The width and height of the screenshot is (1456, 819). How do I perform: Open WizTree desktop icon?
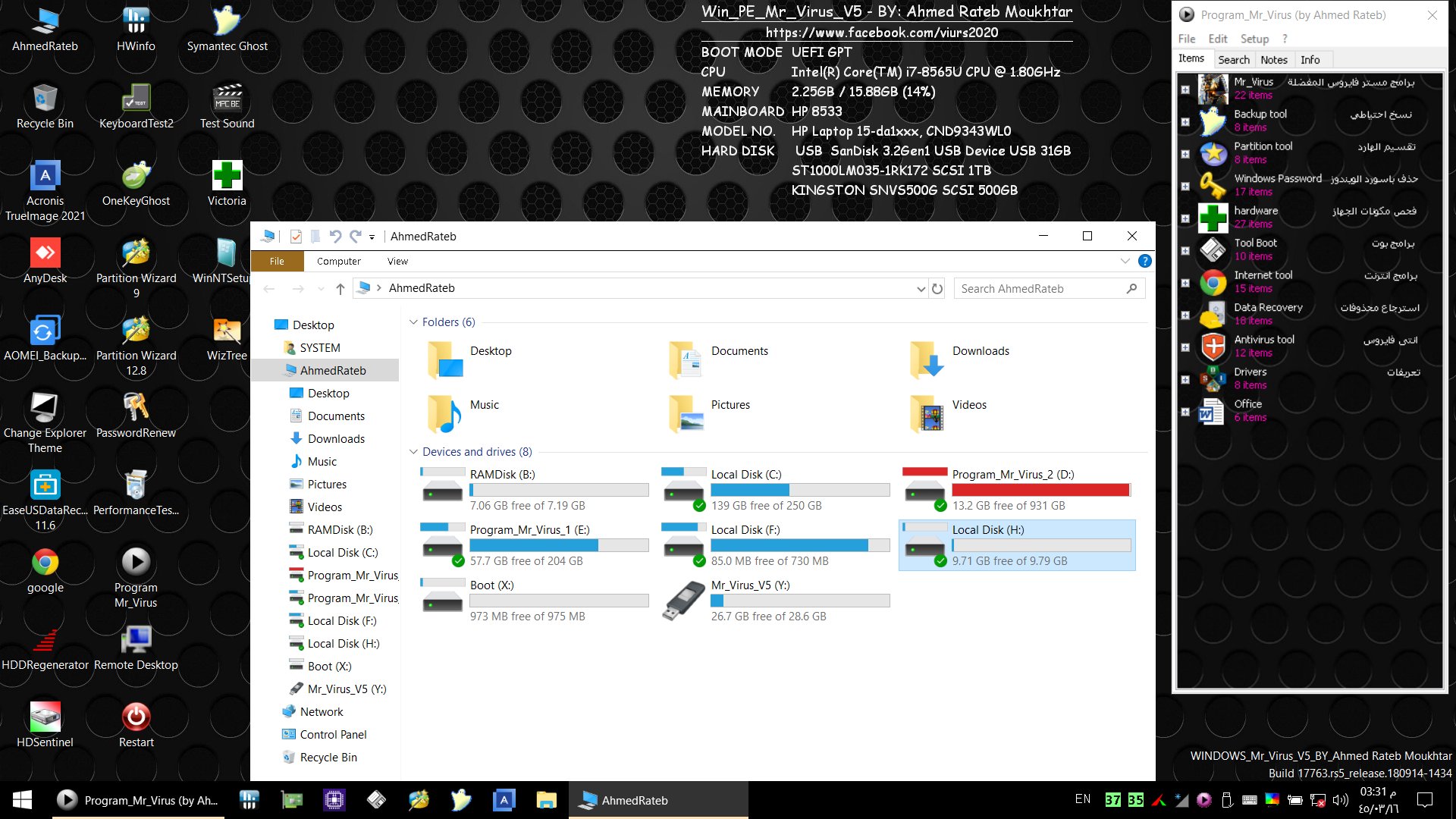tap(227, 339)
